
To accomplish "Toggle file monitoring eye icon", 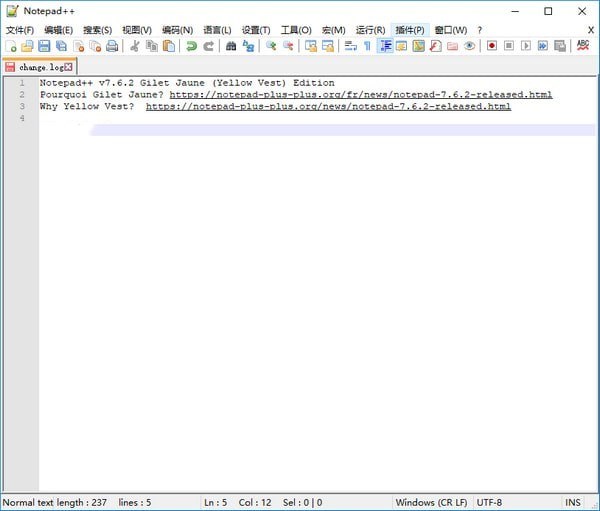I will point(470,46).
